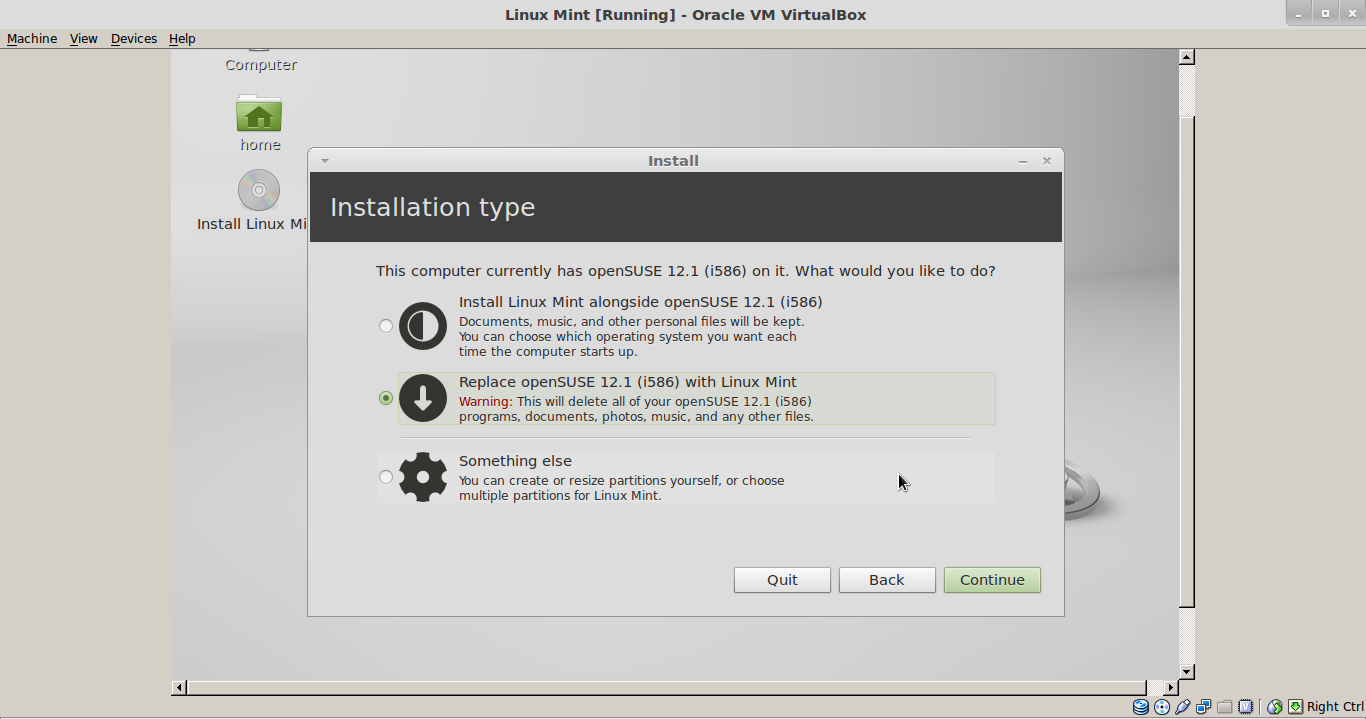
Task: Go Back to the previous installer step
Action: 887,580
